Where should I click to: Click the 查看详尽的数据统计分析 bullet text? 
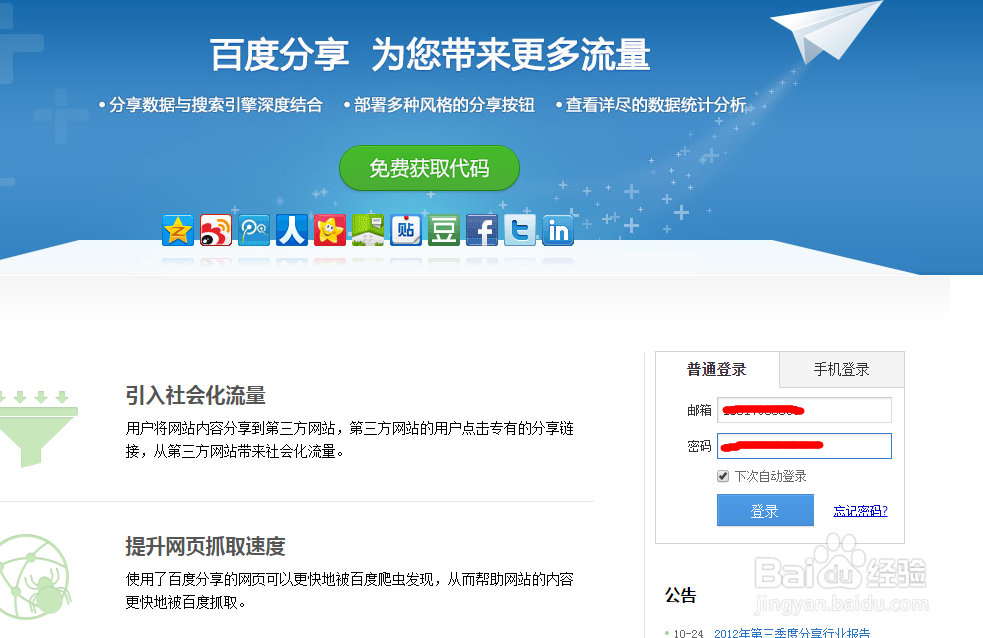(x=656, y=105)
